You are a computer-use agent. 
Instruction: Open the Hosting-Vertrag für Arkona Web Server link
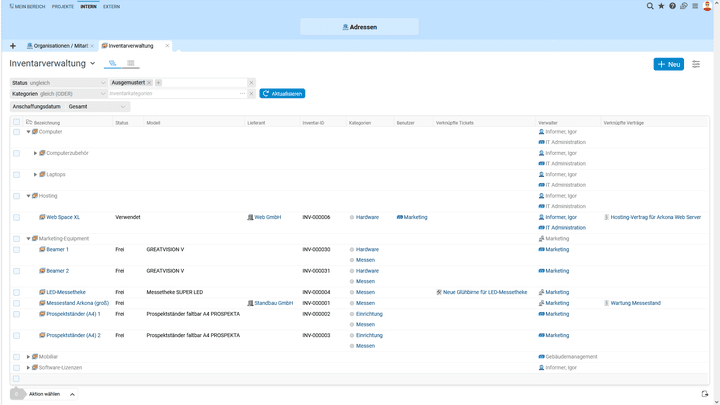tap(655, 217)
